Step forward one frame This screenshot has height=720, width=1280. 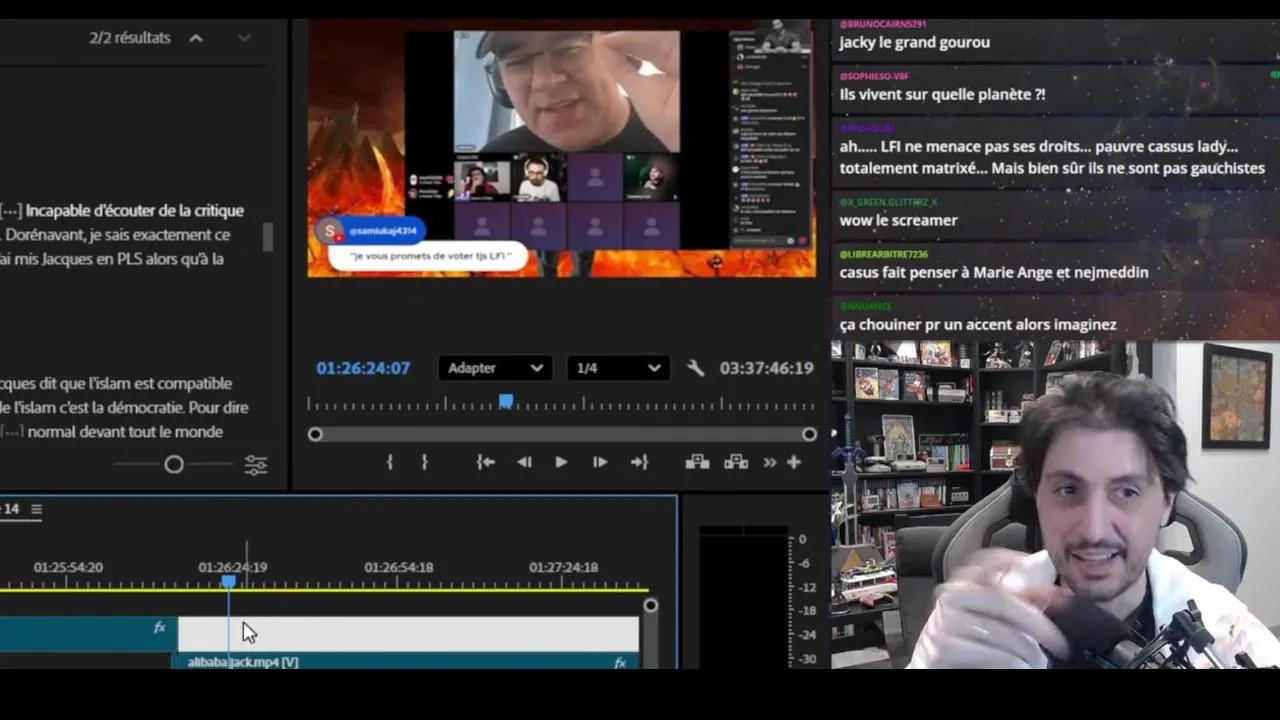(x=600, y=462)
